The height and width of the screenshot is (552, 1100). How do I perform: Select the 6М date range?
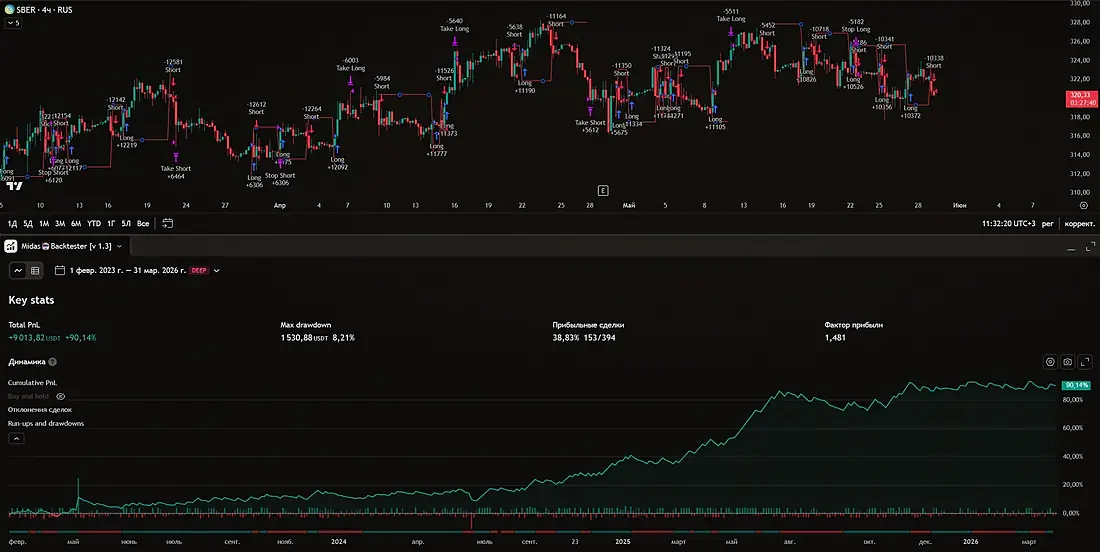click(76, 224)
